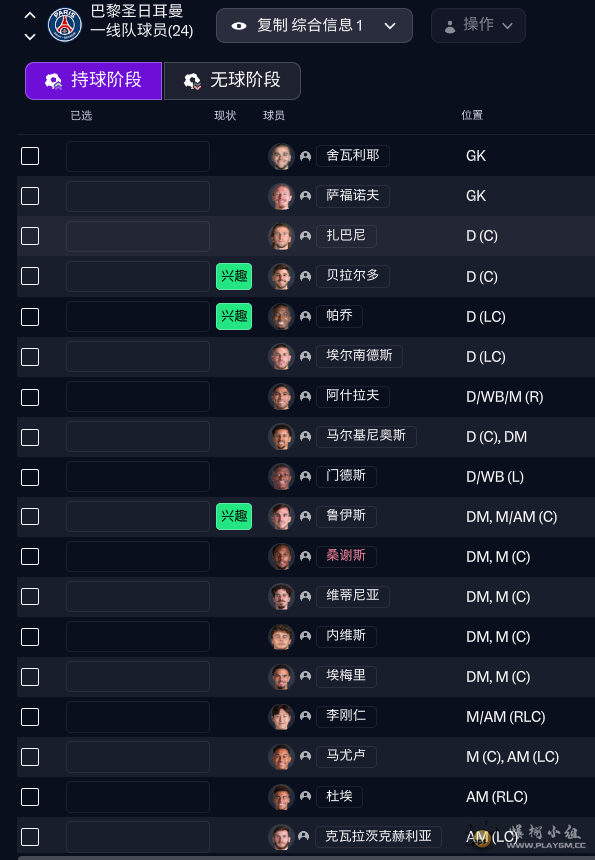This screenshot has height=860, width=595.
Task: Click the eye icon on the view selector
Action: coord(239,25)
